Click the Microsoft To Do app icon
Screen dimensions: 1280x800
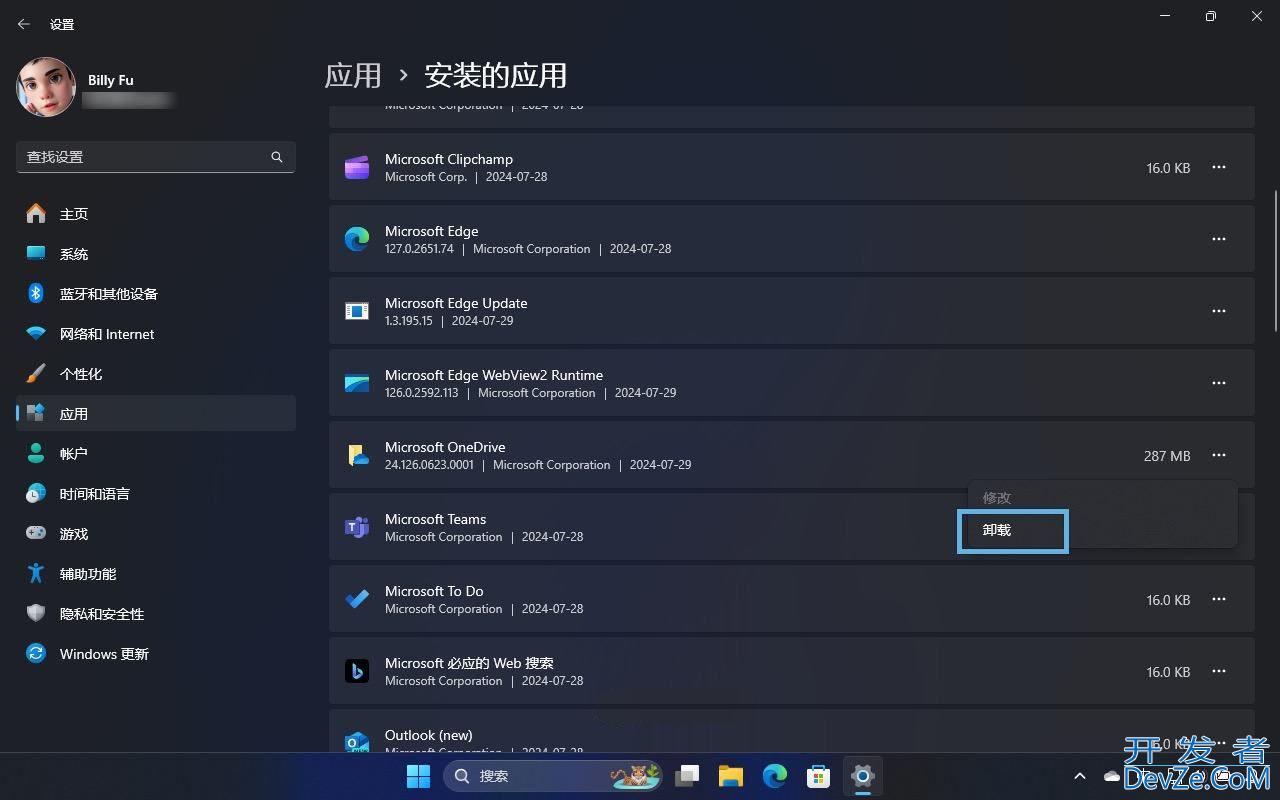coord(357,599)
